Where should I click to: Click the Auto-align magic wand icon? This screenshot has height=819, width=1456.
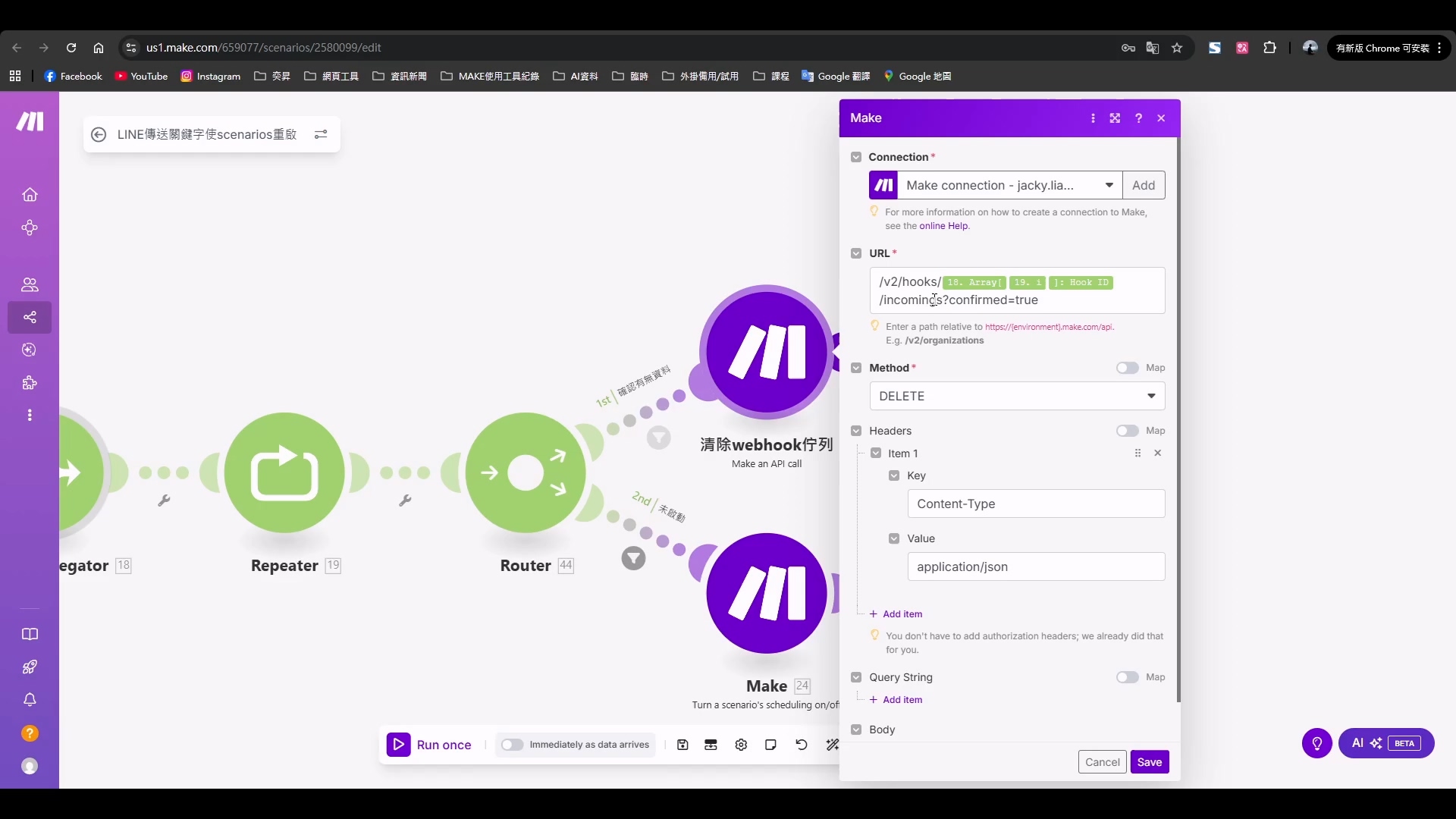(832, 745)
